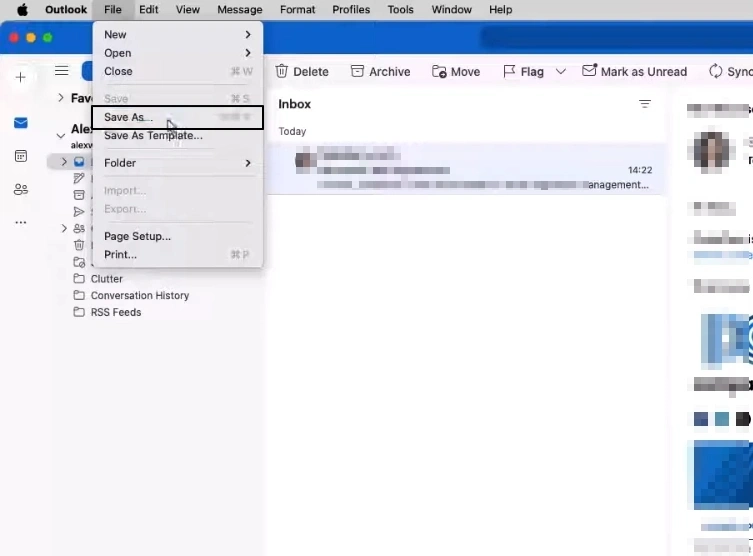
Task: Click Mark as Unread label
Action: coord(644,72)
